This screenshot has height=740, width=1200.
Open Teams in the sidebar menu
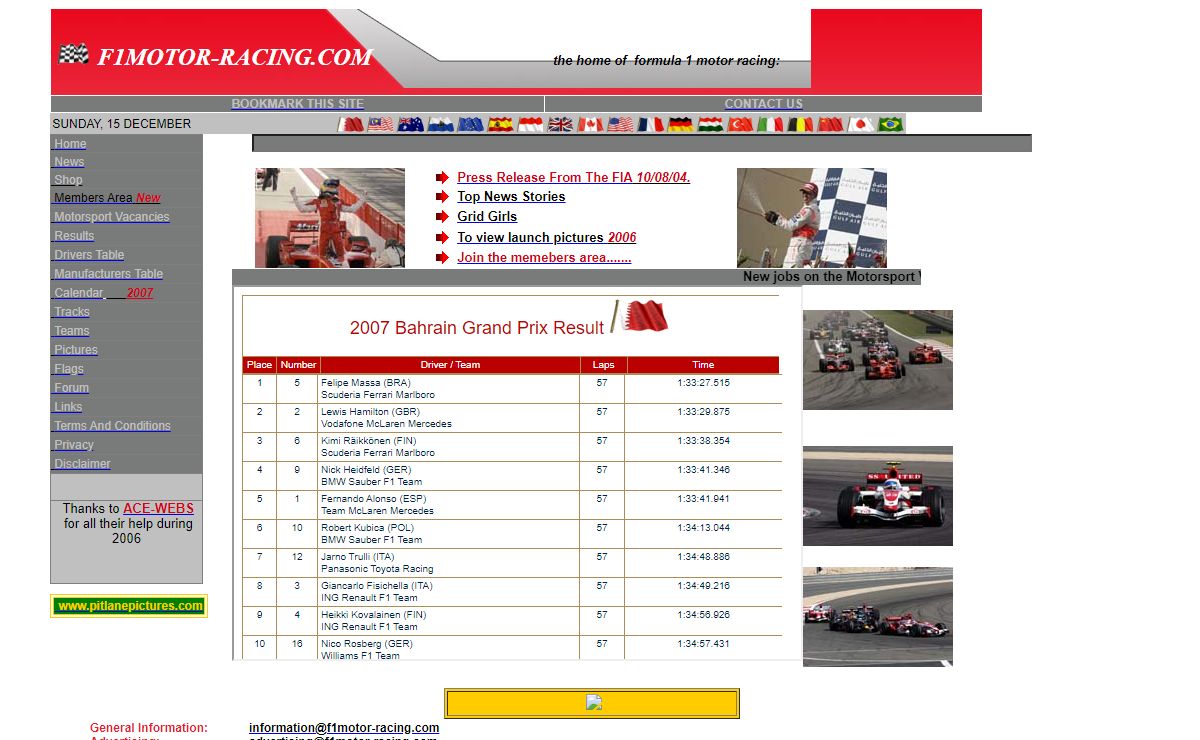click(72, 331)
